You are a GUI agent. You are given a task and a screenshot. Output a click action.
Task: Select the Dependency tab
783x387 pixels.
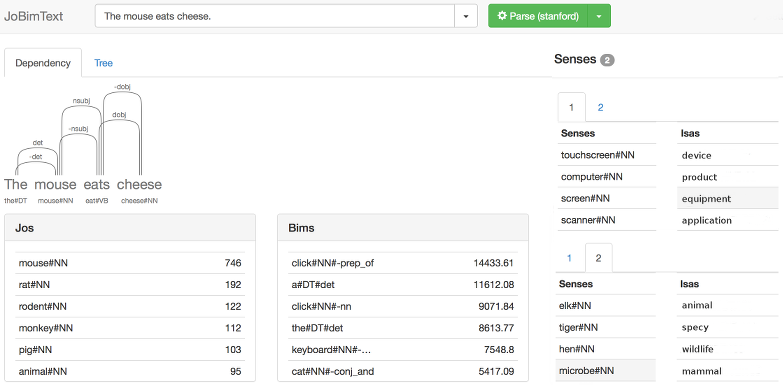point(43,63)
